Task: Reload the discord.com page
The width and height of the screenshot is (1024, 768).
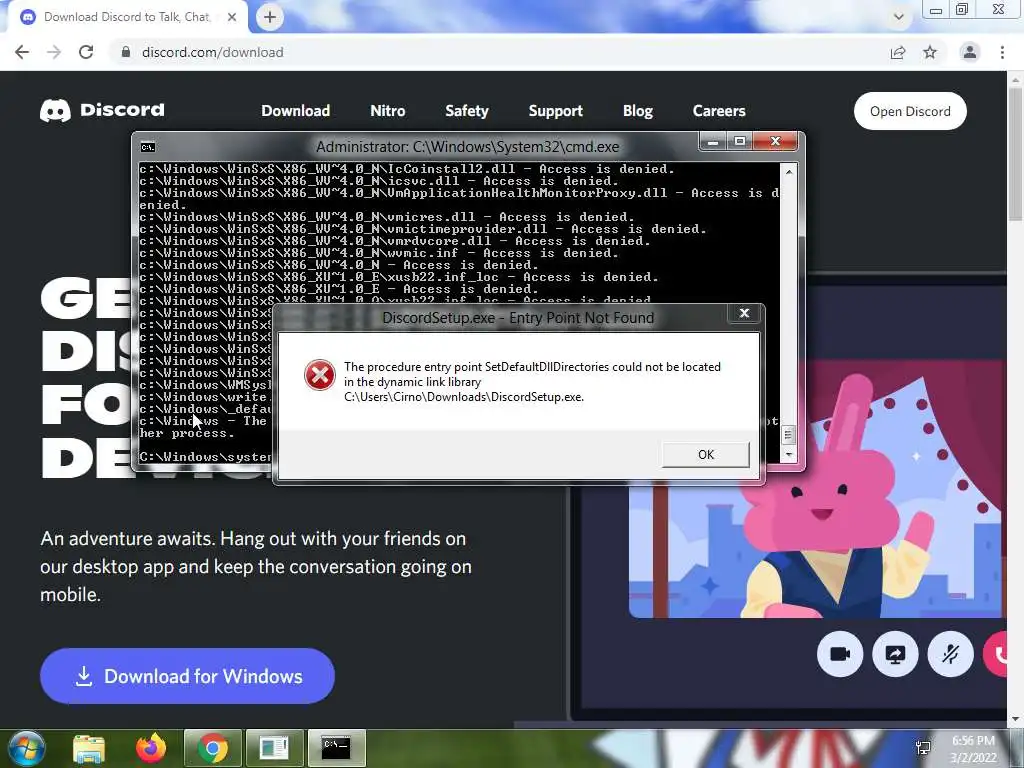Action: 86,52
